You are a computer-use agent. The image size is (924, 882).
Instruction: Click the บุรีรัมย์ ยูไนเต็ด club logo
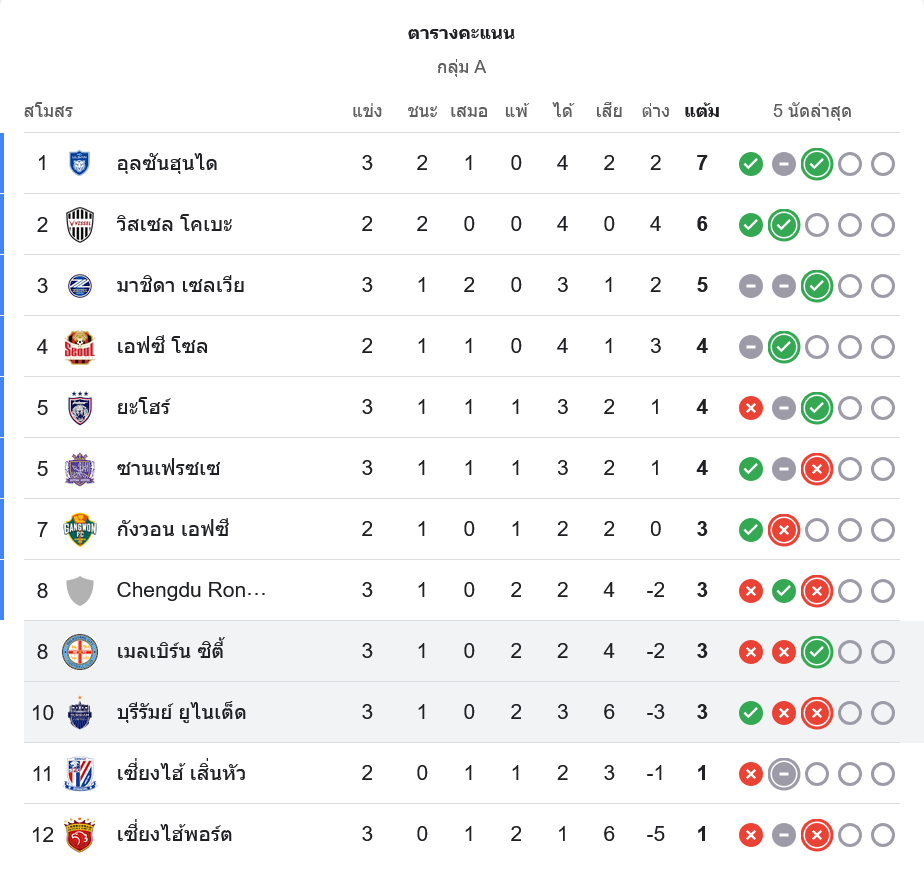[80, 713]
